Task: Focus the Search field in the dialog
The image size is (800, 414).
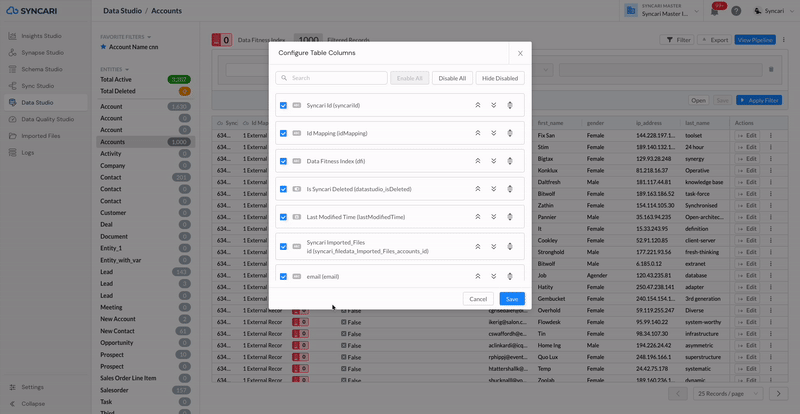Action: coord(332,78)
